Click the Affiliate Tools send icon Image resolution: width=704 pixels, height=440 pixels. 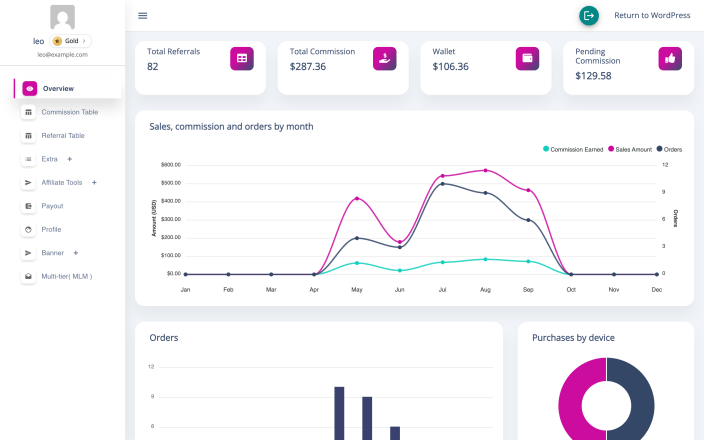point(28,183)
